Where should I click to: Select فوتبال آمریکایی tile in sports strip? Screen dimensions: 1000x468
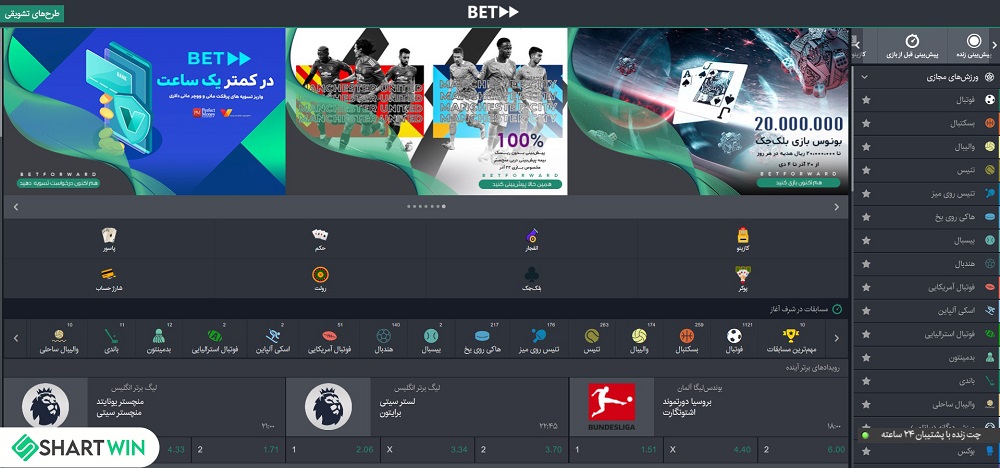coord(329,339)
